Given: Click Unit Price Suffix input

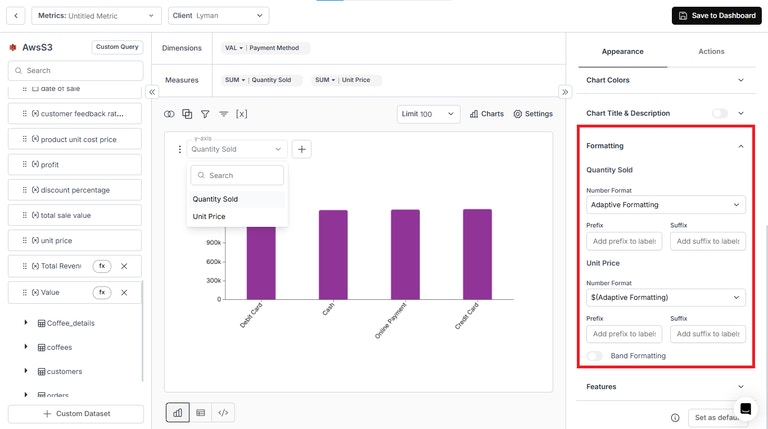Looking at the screenshot, I should click(708, 334).
